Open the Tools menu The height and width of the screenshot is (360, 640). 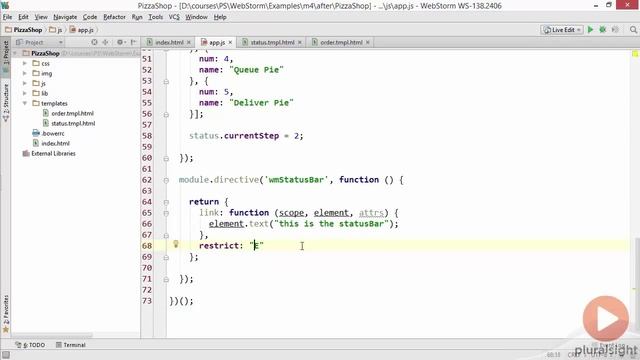pyautogui.click(x=156, y=17)
